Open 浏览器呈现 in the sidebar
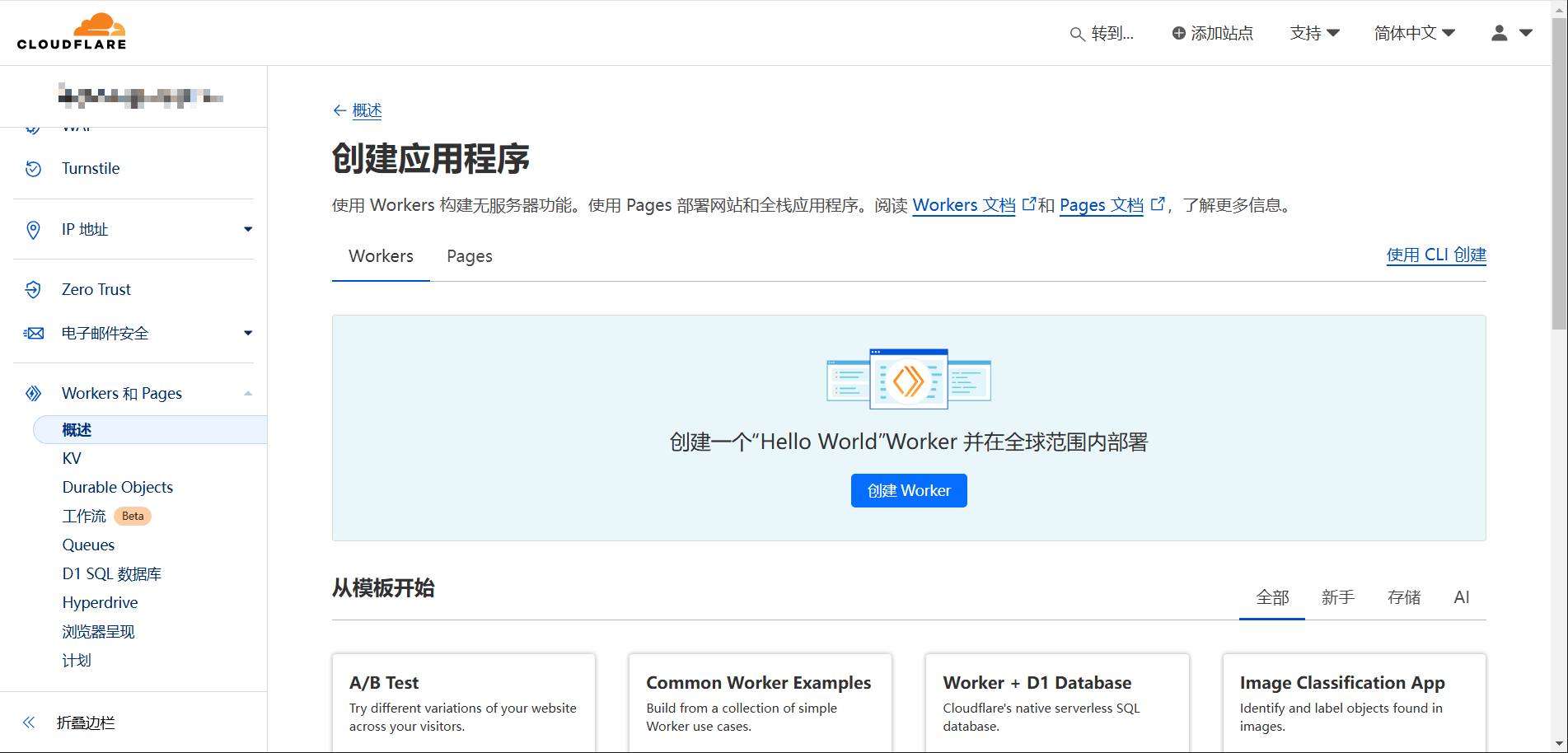This screenshot has height=753, width=1568. [98, 632]
